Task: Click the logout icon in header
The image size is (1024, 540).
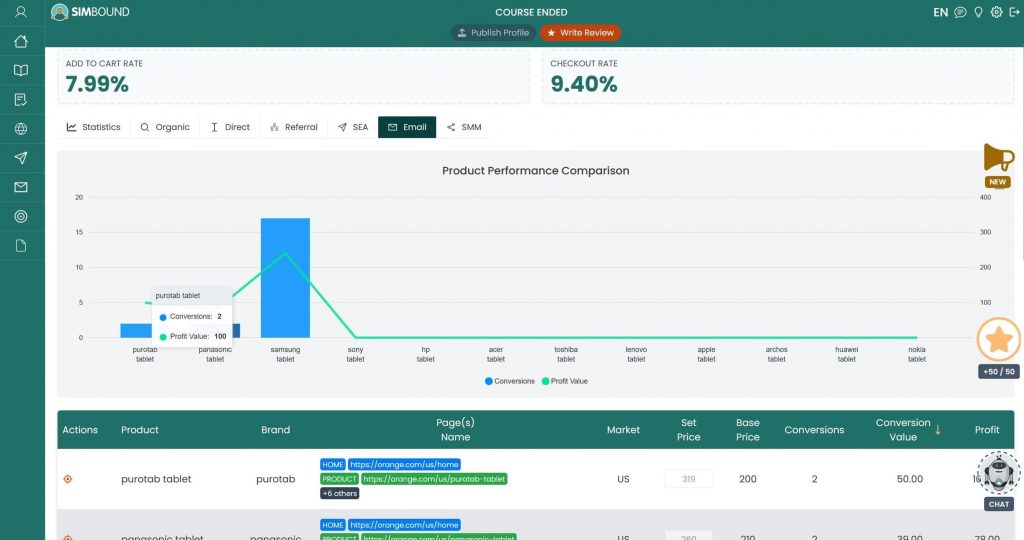Action: pyautogui.click(x=1014, y=13)
